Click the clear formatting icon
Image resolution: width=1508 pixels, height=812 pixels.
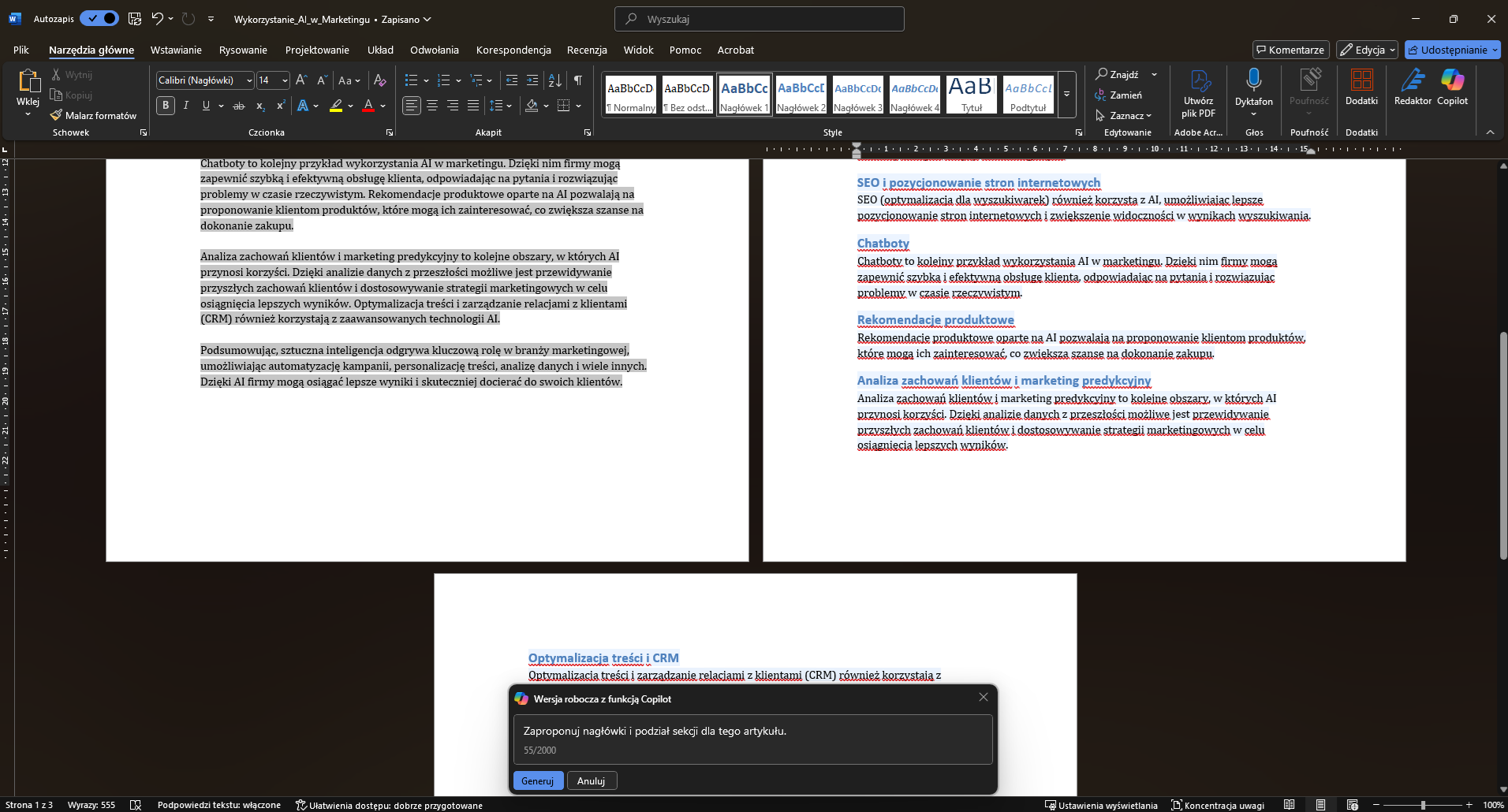379,80
